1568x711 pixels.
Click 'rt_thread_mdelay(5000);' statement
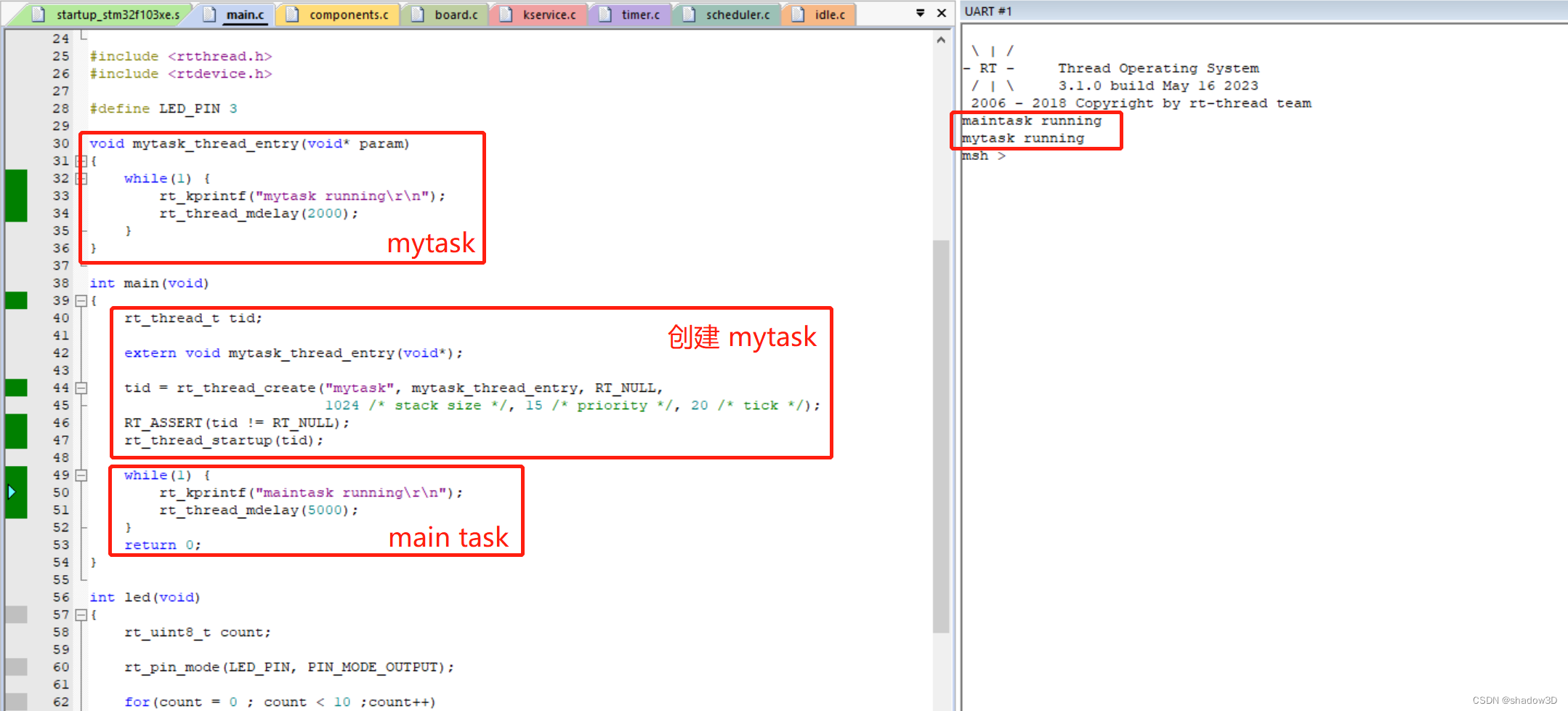[x=259, y=510]
